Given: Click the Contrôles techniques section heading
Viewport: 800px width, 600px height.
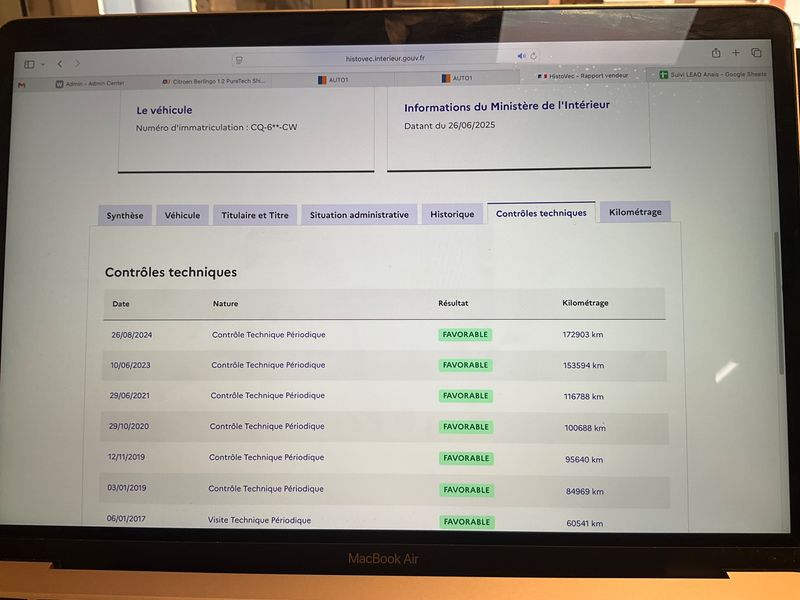Looking at the screenshot, I should coord(171,272).
